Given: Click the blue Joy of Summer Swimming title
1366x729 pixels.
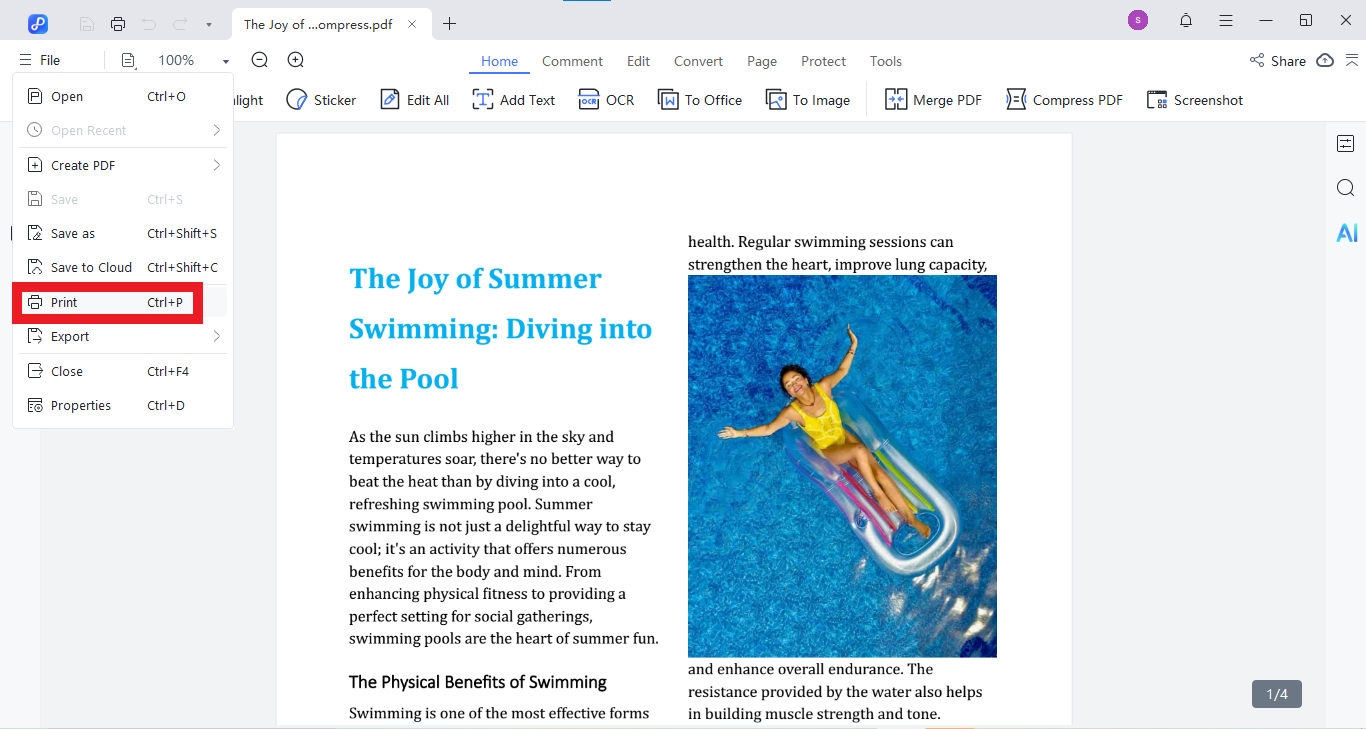Looking at the screenshot, I should pyautogui.click(x=500, y=329).
